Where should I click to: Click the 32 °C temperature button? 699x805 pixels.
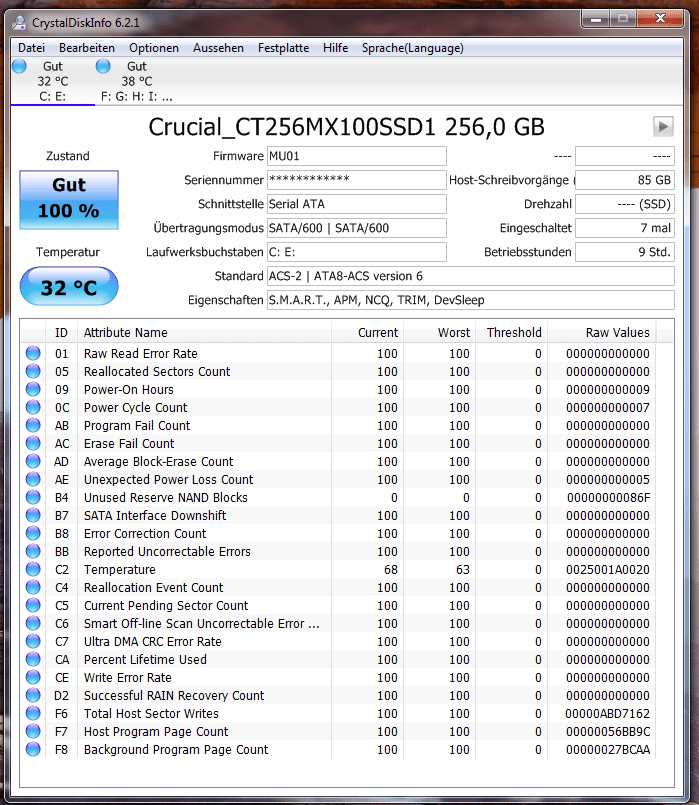click(x=69, y=286)
